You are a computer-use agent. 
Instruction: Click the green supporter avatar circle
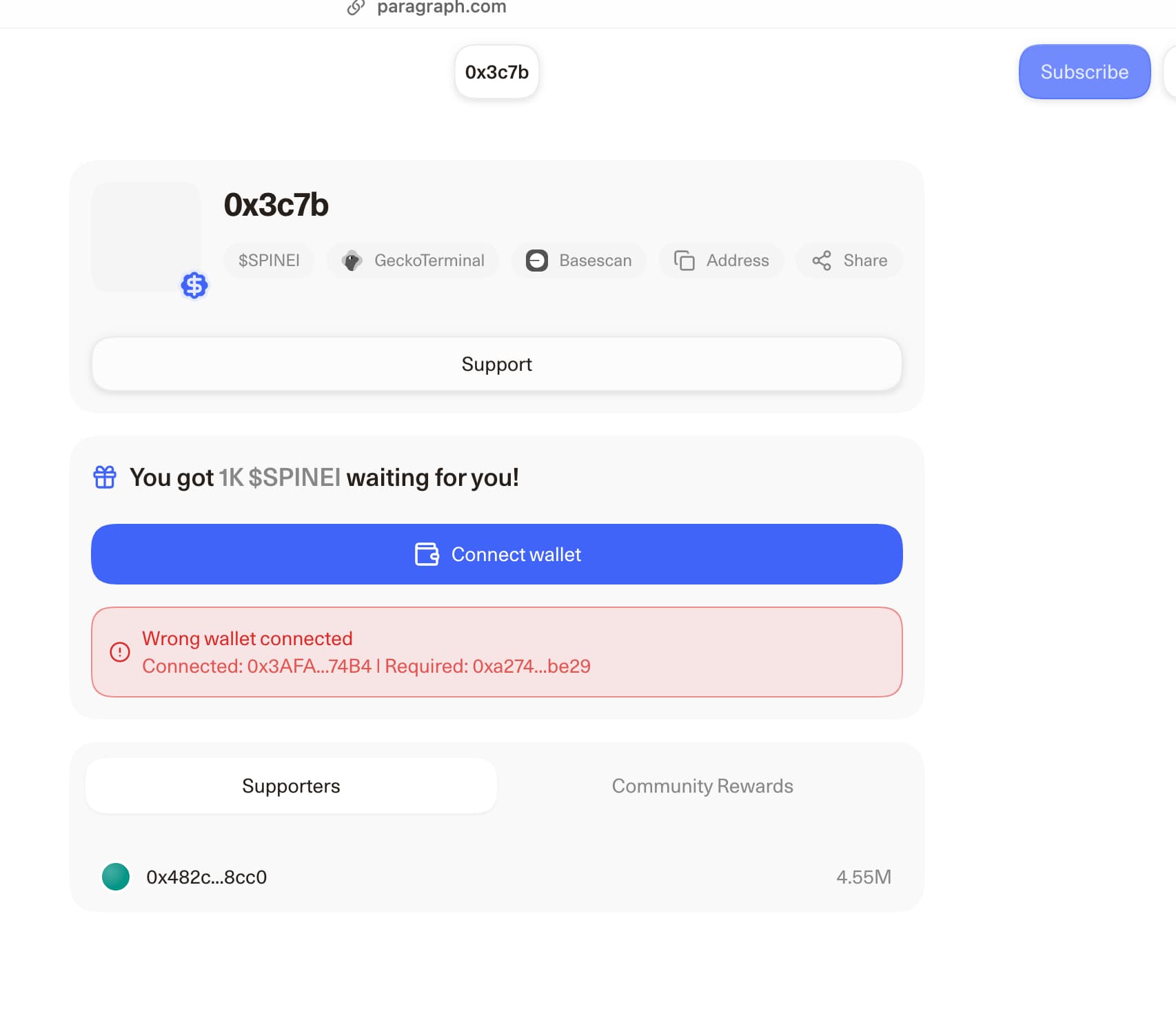(x=116, y=877)
